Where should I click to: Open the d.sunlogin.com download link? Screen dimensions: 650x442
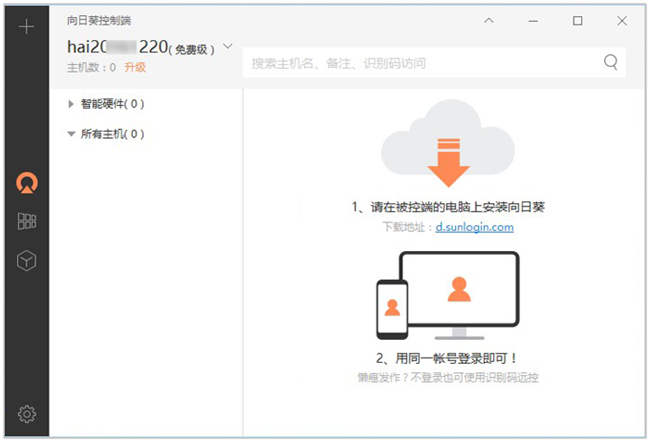pos(474,227)
